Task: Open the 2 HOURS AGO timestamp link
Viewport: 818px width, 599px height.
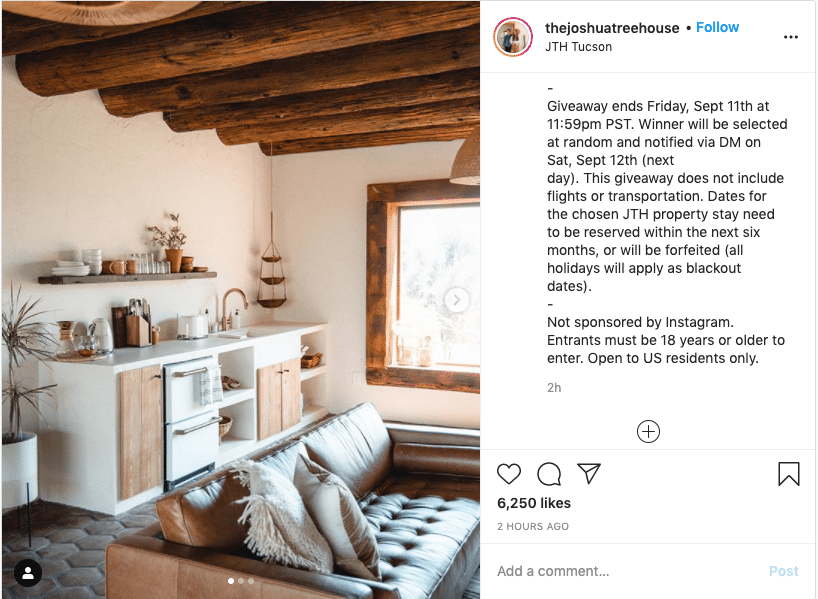Action: (x=533, y=526)
